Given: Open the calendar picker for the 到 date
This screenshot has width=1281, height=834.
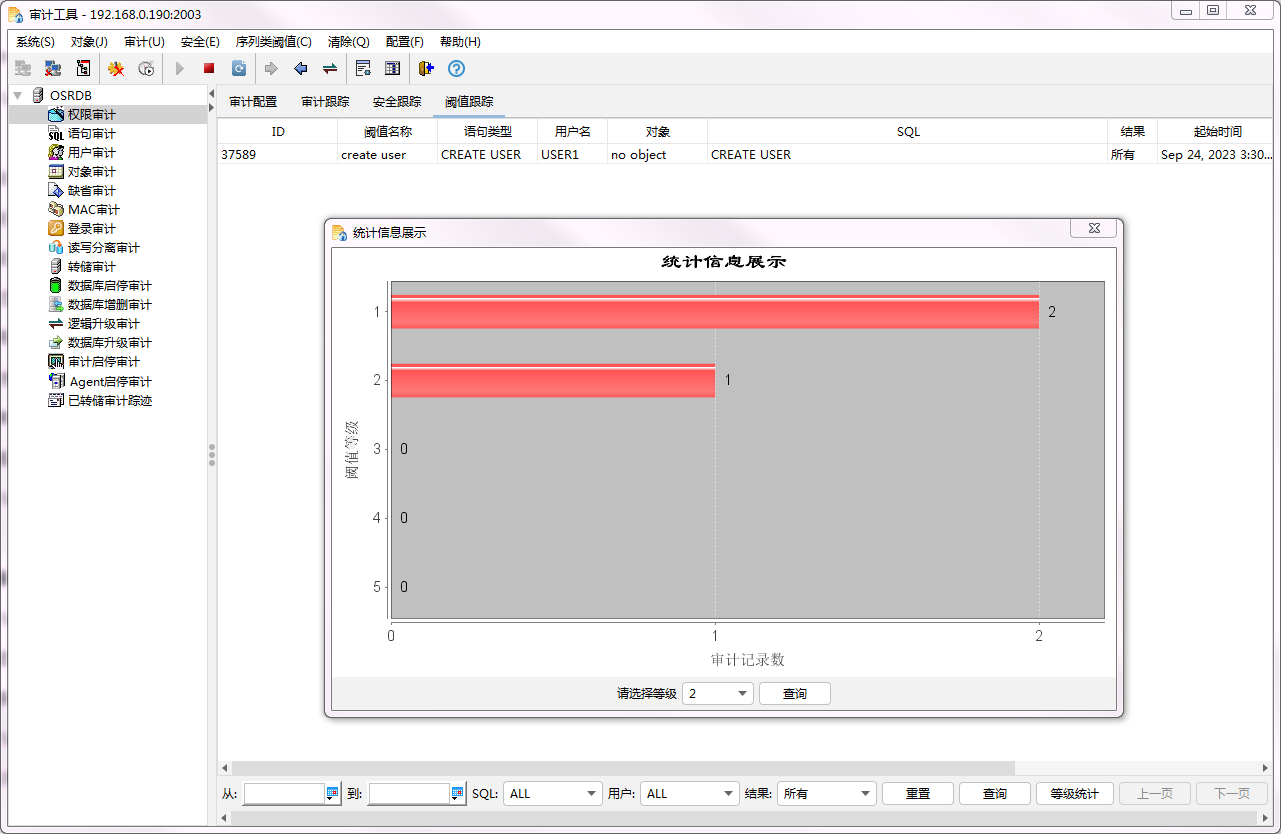Looking at the screenshot, I should (458, 794).
